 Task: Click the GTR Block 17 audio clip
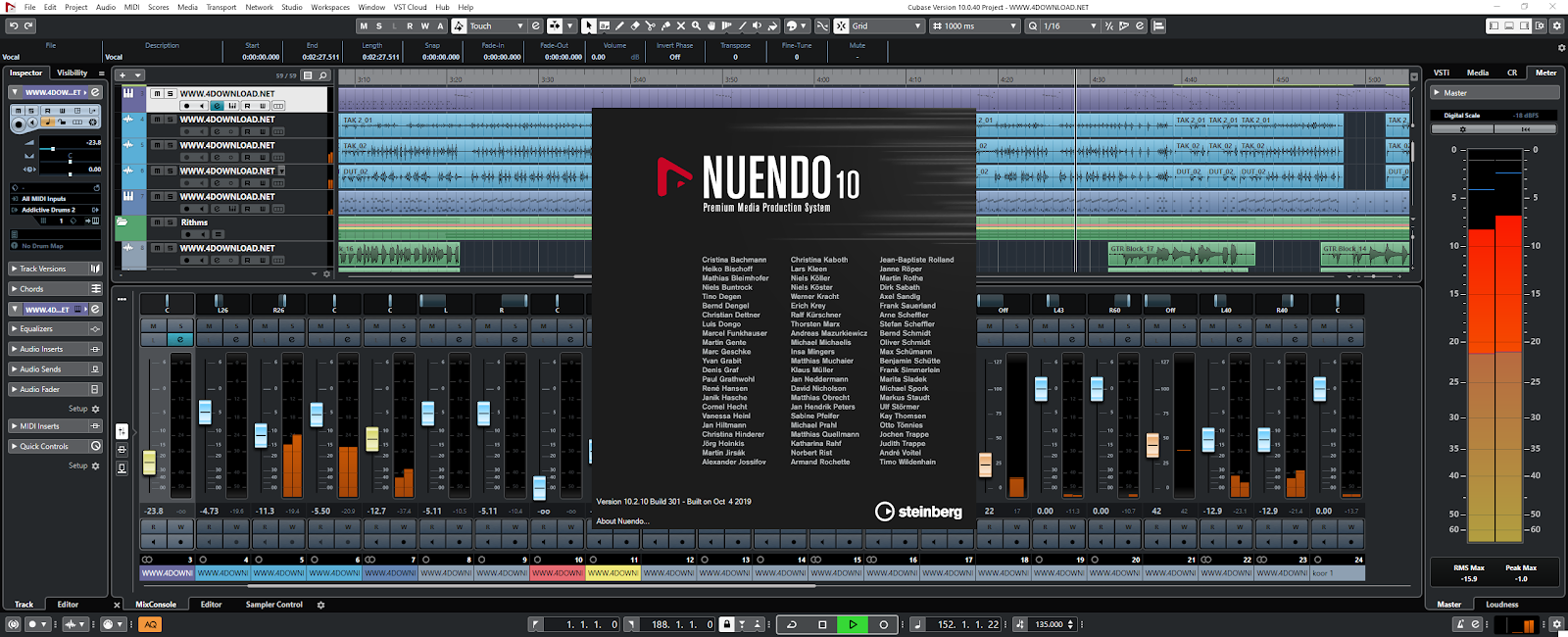click(x=1181, y=255)
